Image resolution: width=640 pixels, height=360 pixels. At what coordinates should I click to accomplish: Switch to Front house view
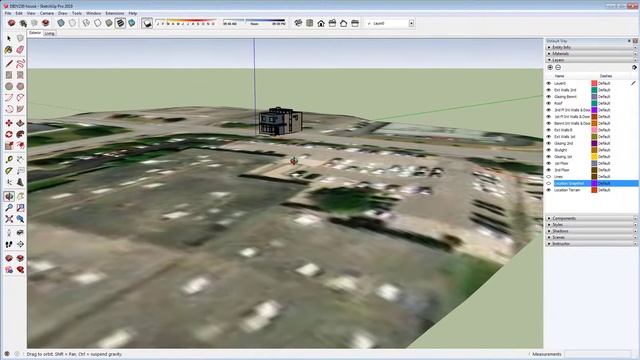tap(321, 23)
